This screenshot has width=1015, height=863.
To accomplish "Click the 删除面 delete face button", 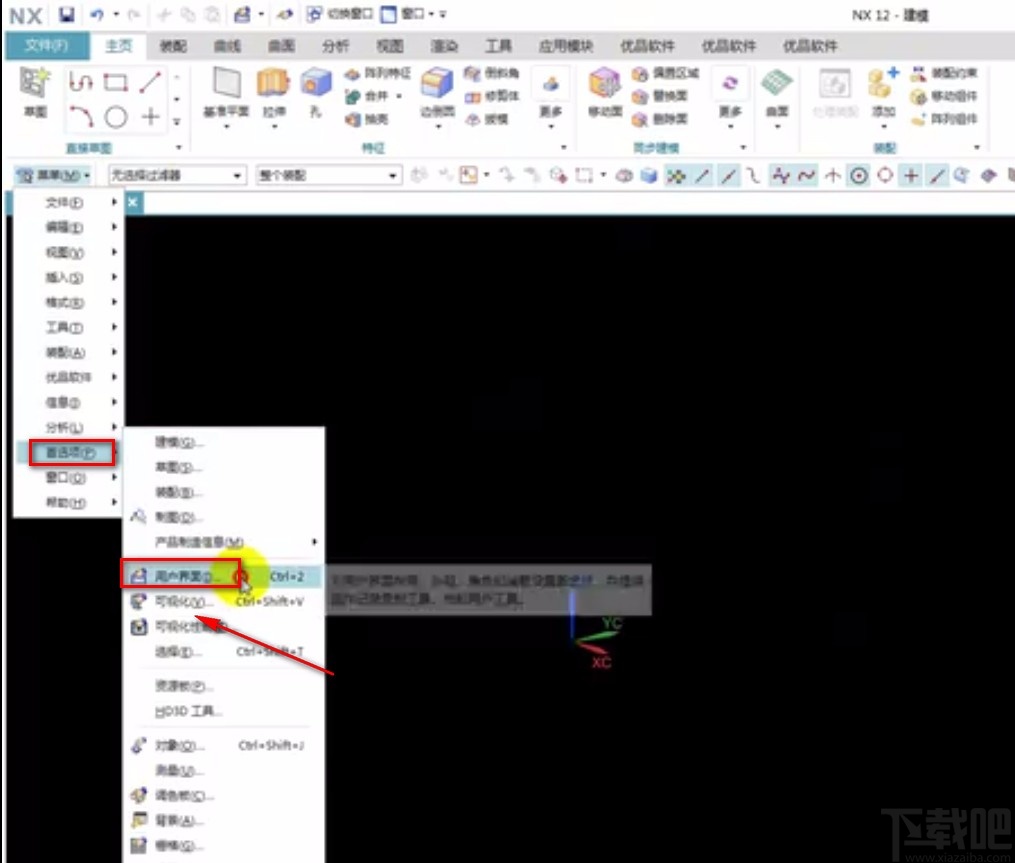I will [660, 119].
